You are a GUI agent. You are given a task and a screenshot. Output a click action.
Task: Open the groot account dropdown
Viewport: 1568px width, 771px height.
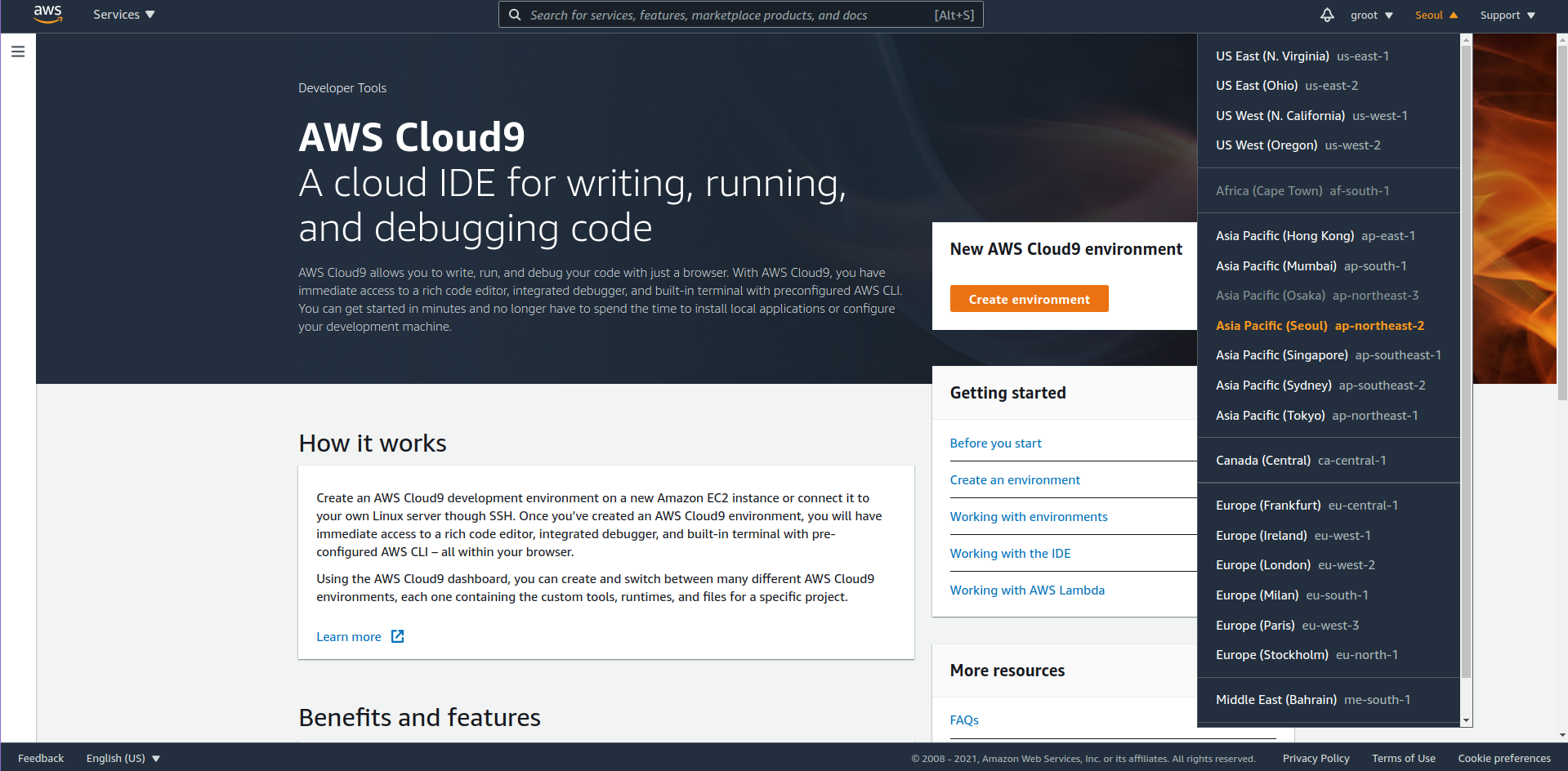tap(1372, 15)
